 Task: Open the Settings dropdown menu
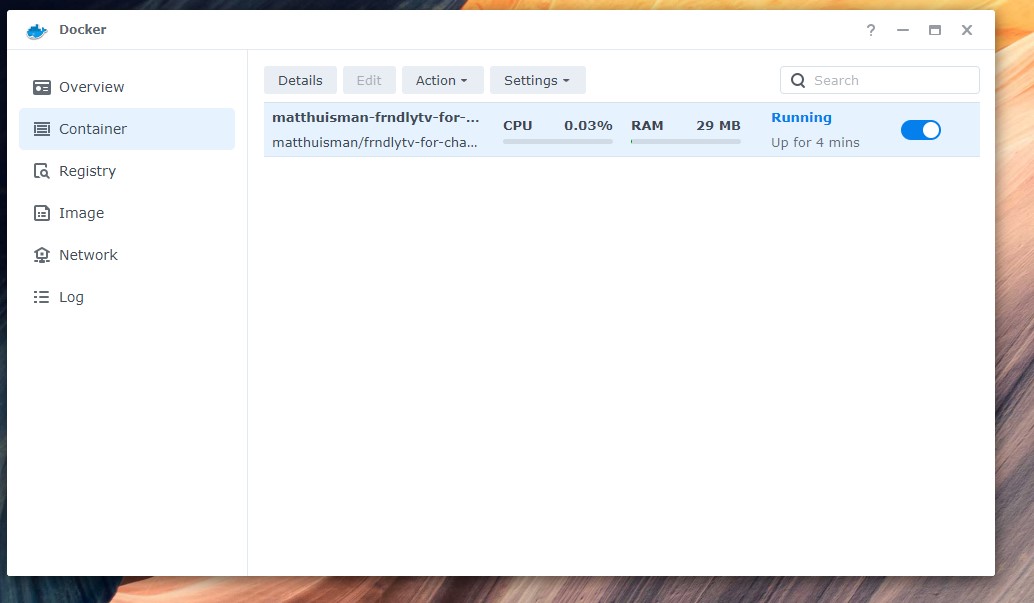point(537,80)
